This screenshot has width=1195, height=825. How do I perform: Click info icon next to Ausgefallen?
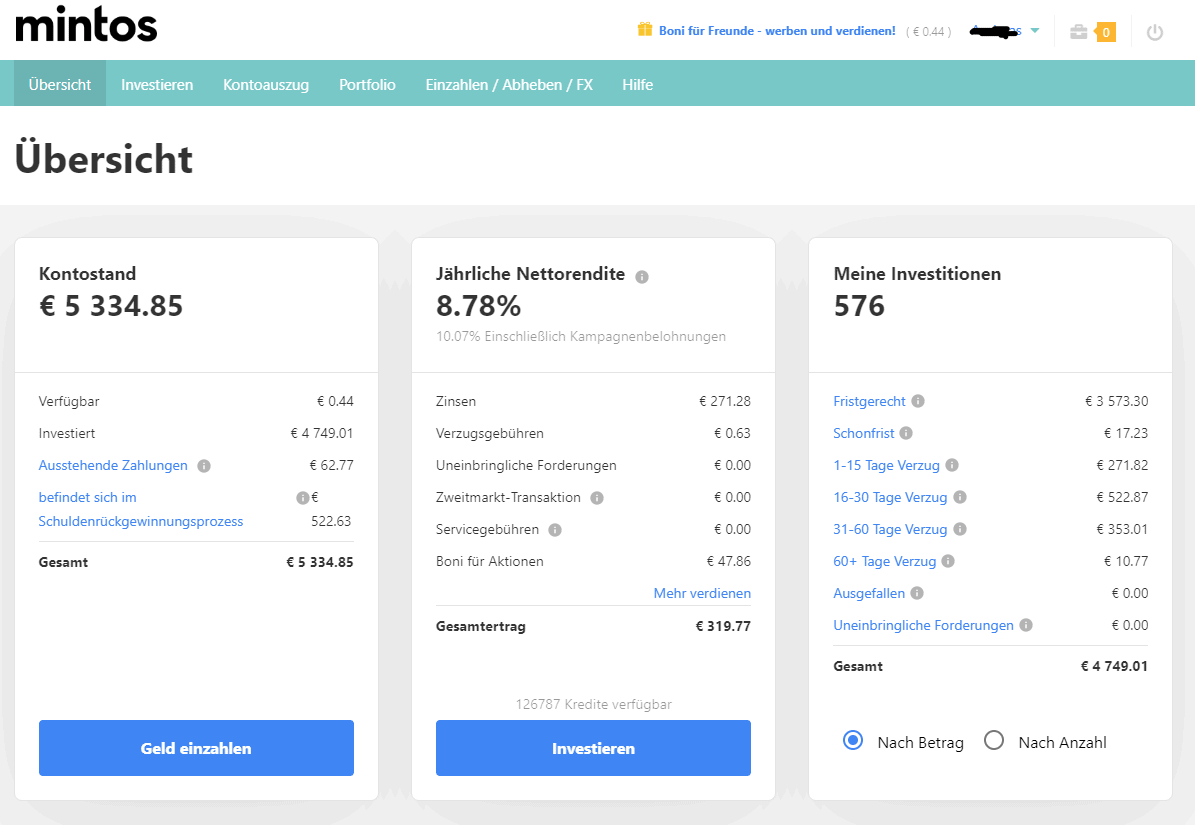(x=917, y=594)
